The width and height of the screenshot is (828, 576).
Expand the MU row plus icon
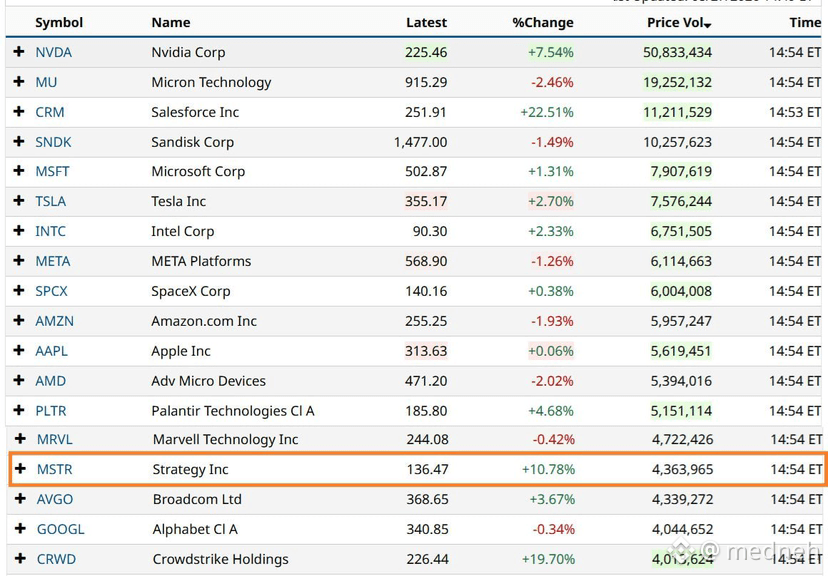click(19, 81)
